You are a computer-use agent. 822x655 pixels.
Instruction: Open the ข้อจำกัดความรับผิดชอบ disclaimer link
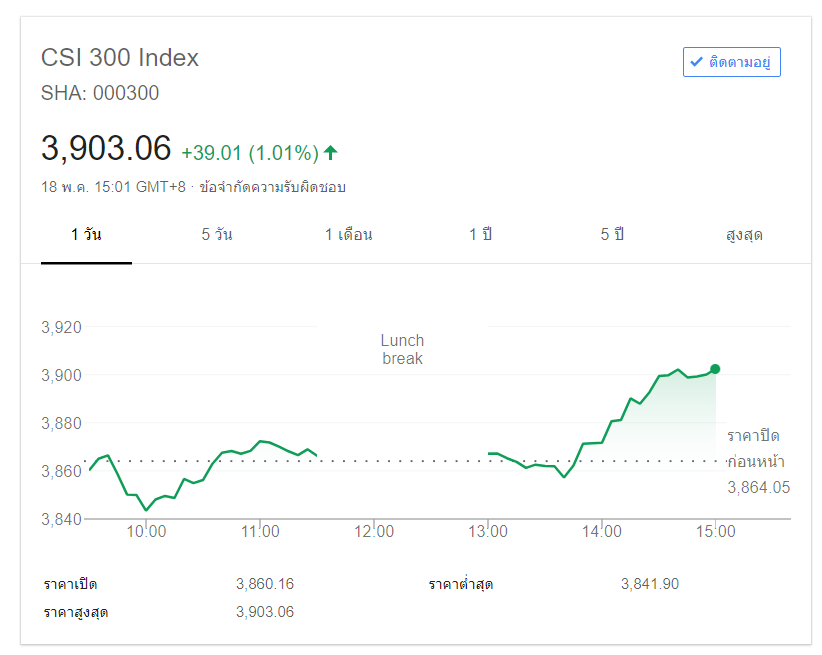pyautogui.click(x=272, y=187)
